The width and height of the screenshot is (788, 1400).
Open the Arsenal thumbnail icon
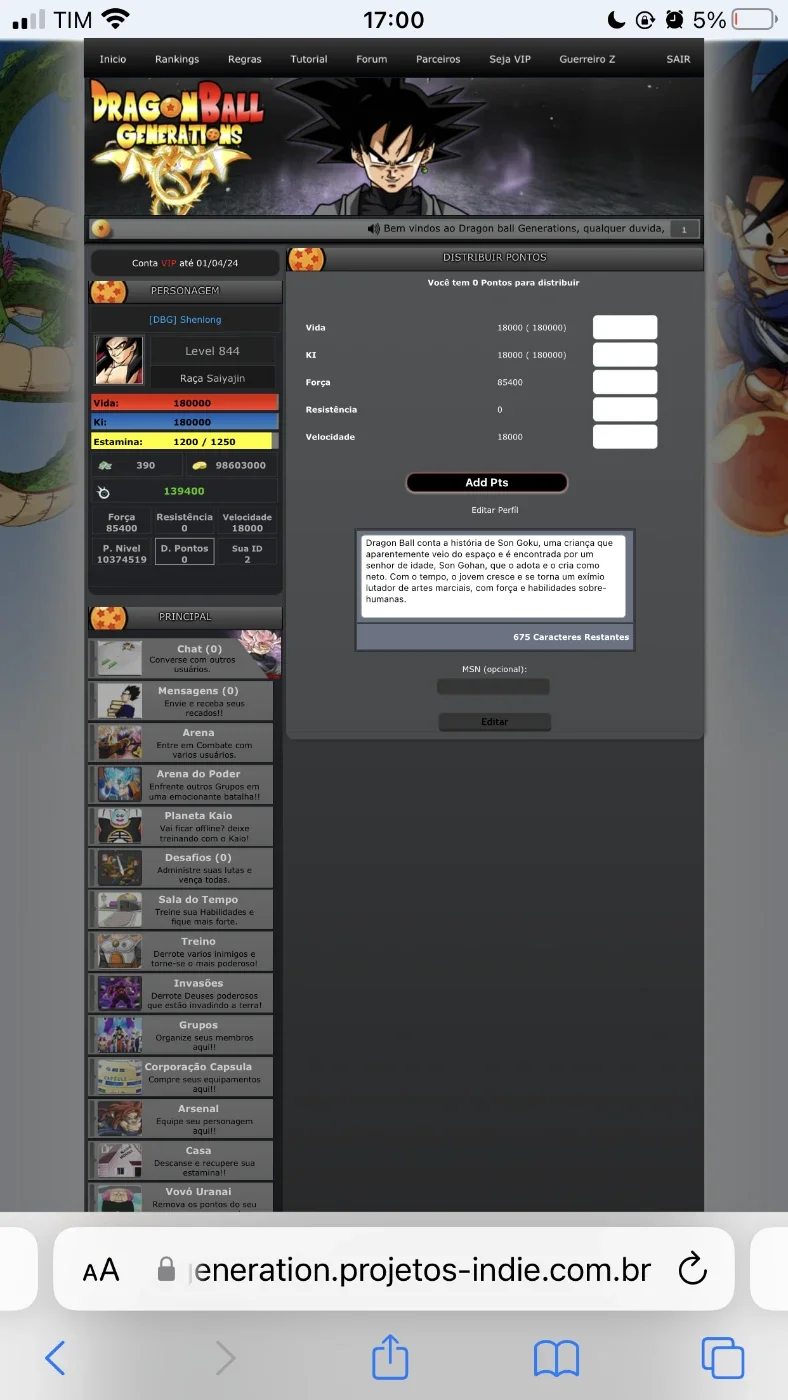119,1119
